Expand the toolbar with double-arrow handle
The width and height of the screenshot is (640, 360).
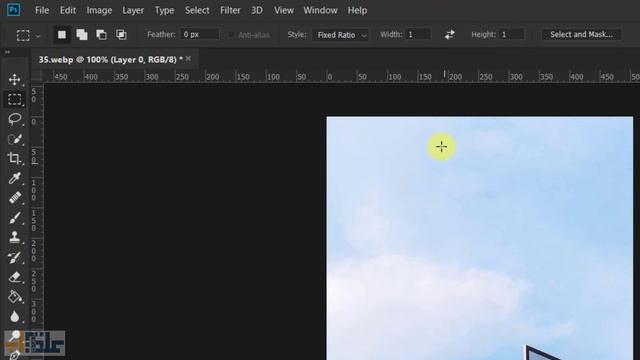pos(7,52)
